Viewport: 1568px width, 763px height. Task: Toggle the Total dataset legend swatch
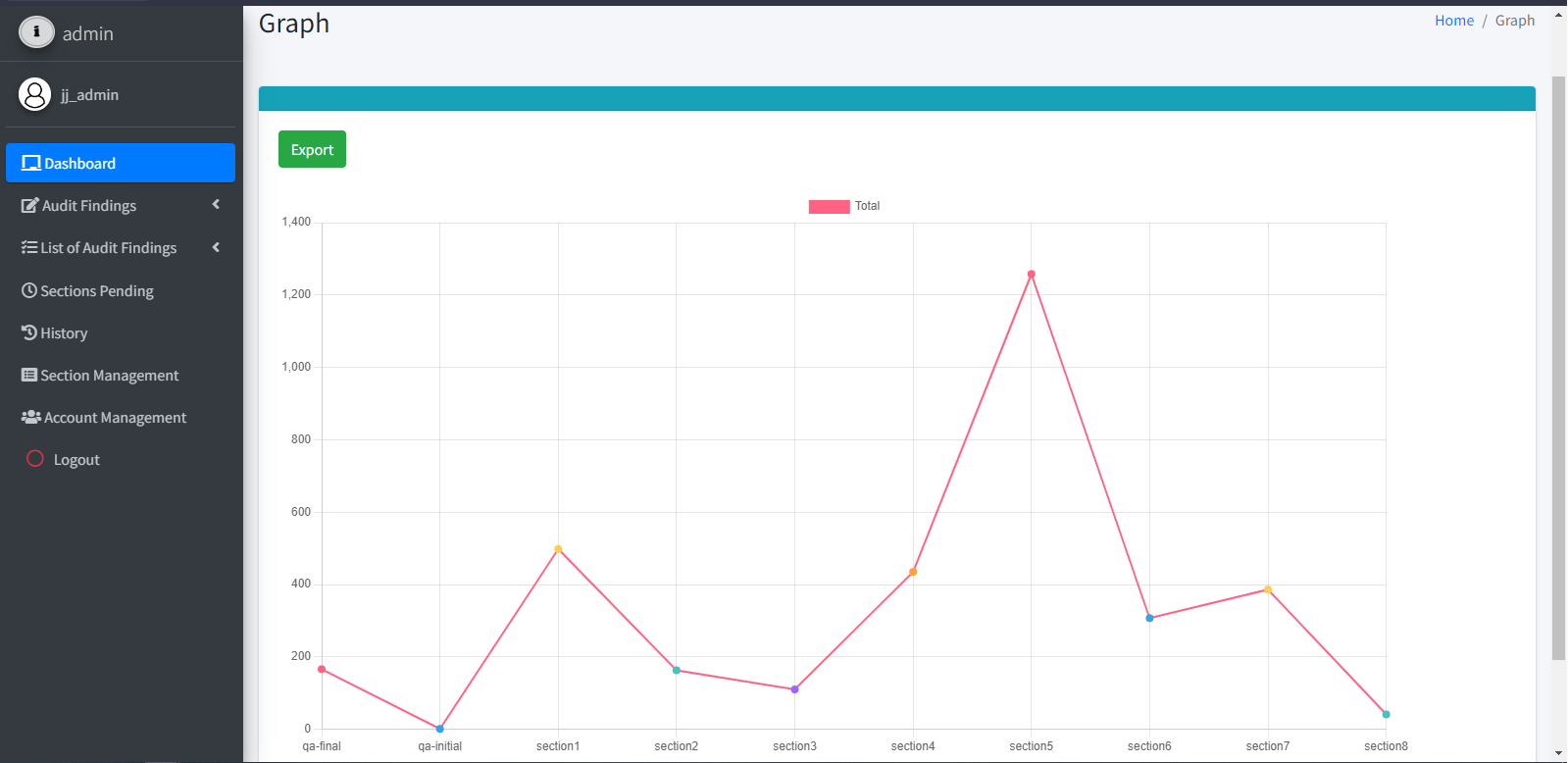829,206
